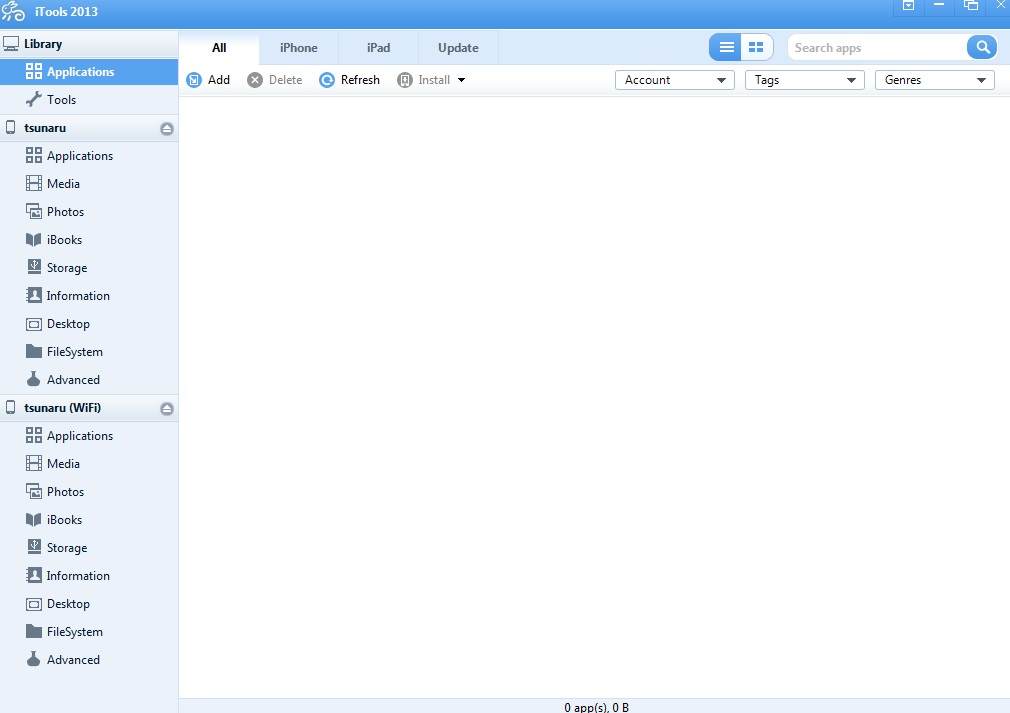This screenshot has height=713, width=1010.
Task: Click the Photos icon under tsunaru (WiFi)
Action: click(33, 491)
